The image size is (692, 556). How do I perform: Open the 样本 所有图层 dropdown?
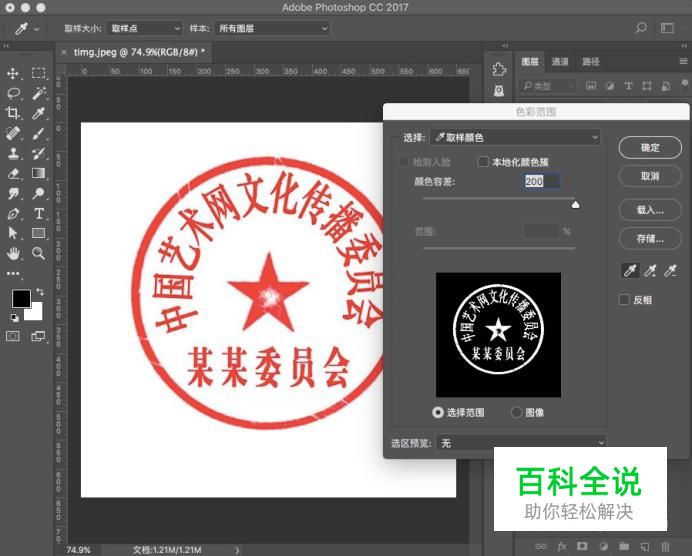[x=271, y=28]
